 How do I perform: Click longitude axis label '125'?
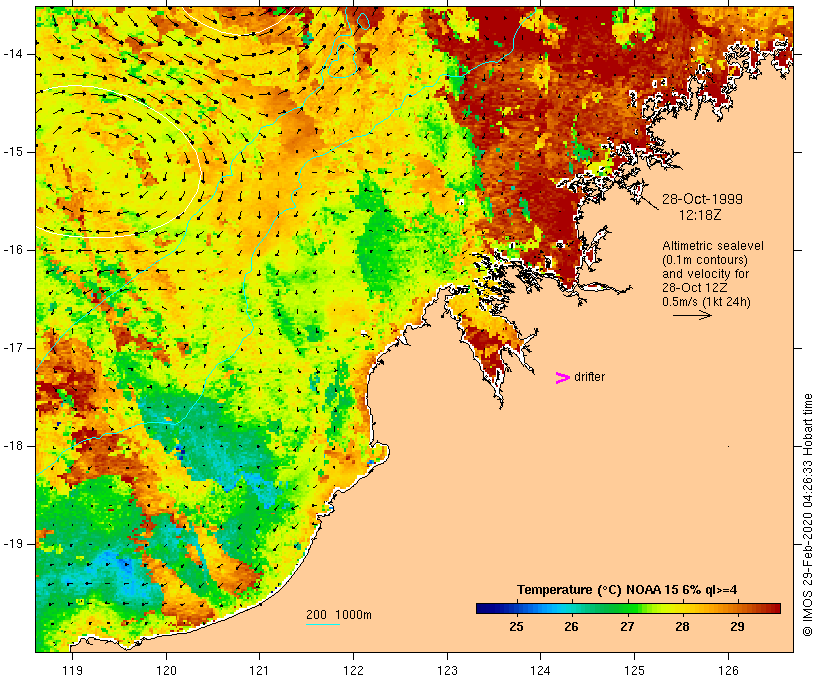click(634, 670)
